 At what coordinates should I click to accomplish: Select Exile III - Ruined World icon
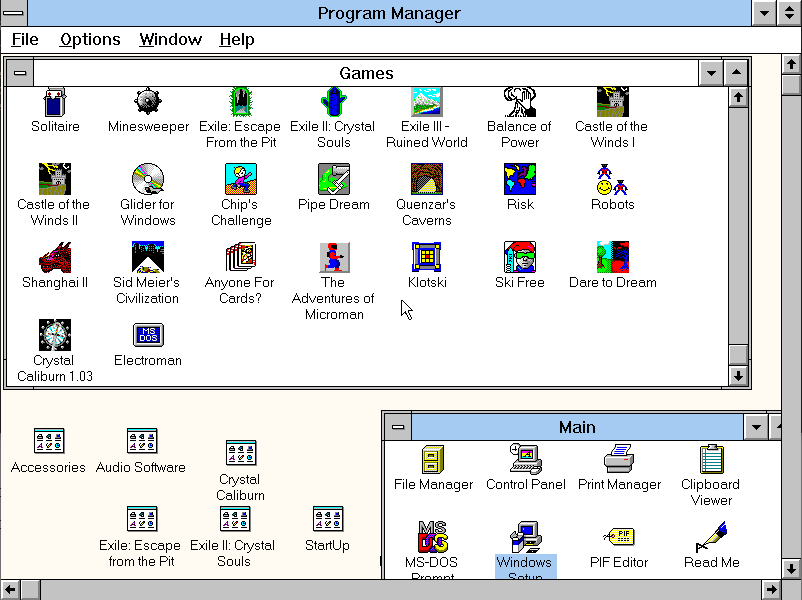click(427, 102)
